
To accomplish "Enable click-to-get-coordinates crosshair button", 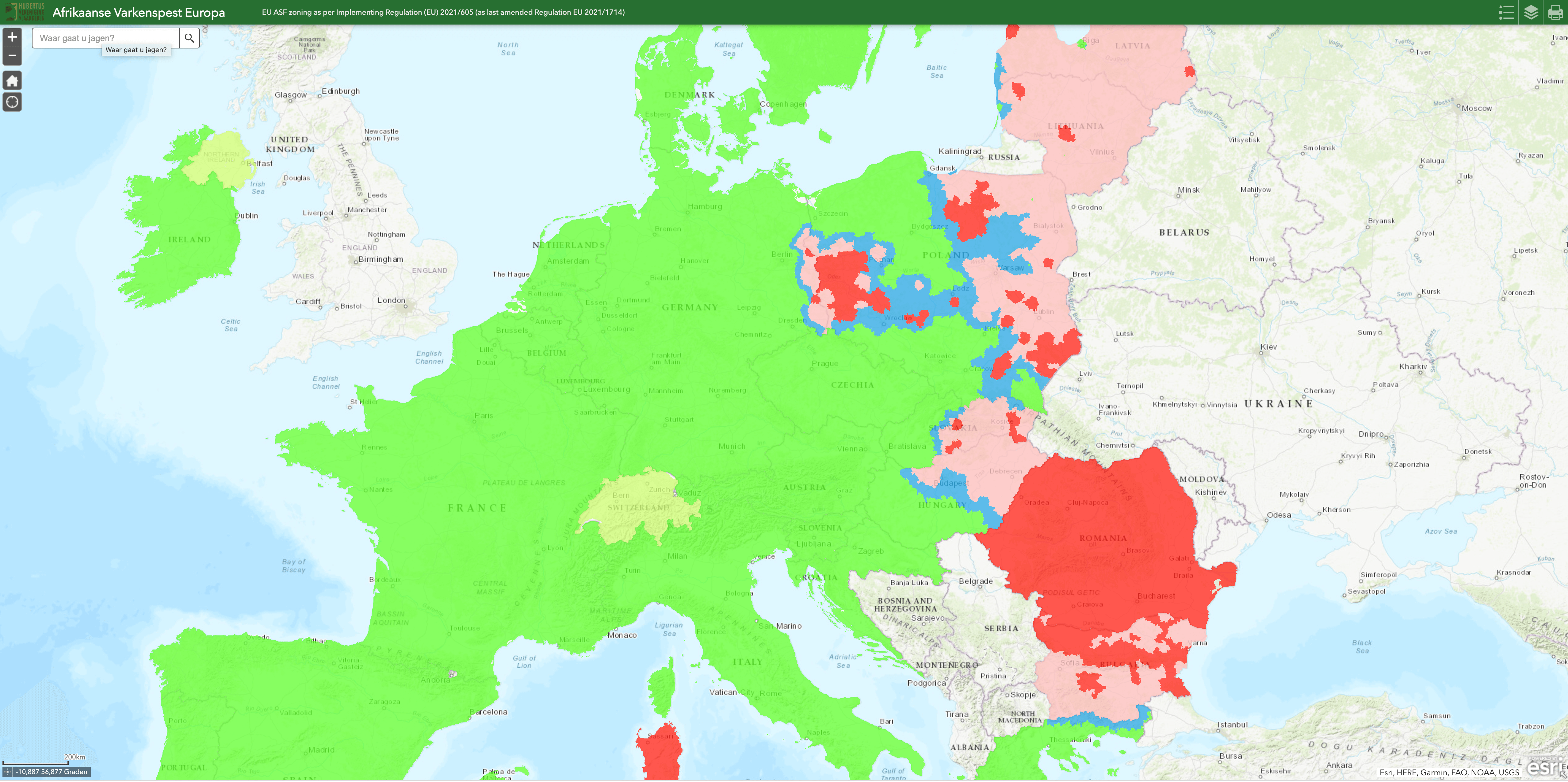I will click(7, 772).
